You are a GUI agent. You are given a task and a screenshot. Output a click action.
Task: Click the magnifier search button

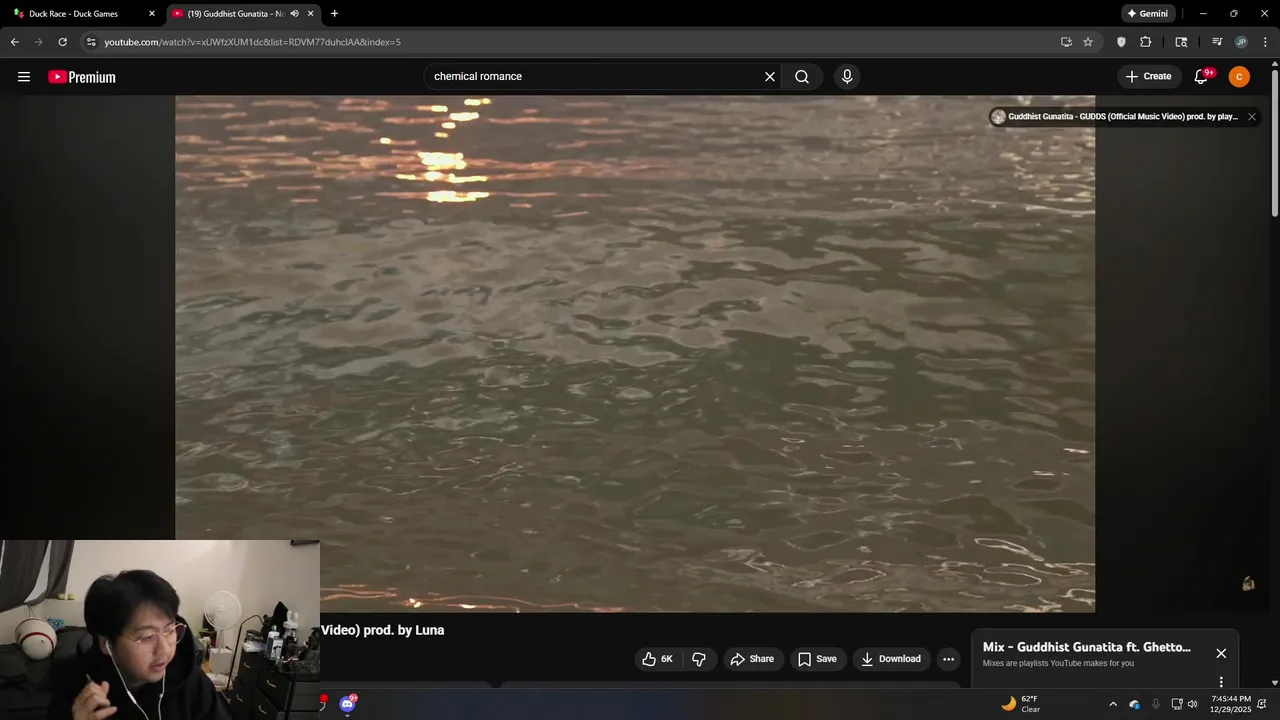click(802, 77)
